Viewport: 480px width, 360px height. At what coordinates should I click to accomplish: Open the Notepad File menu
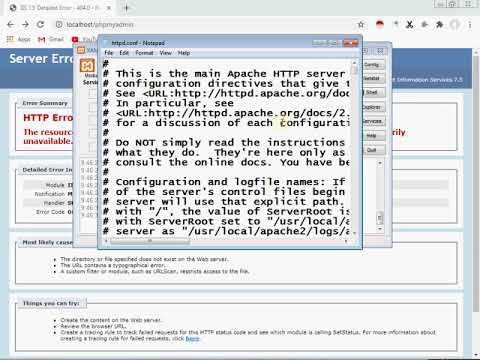tap(109, 53)
